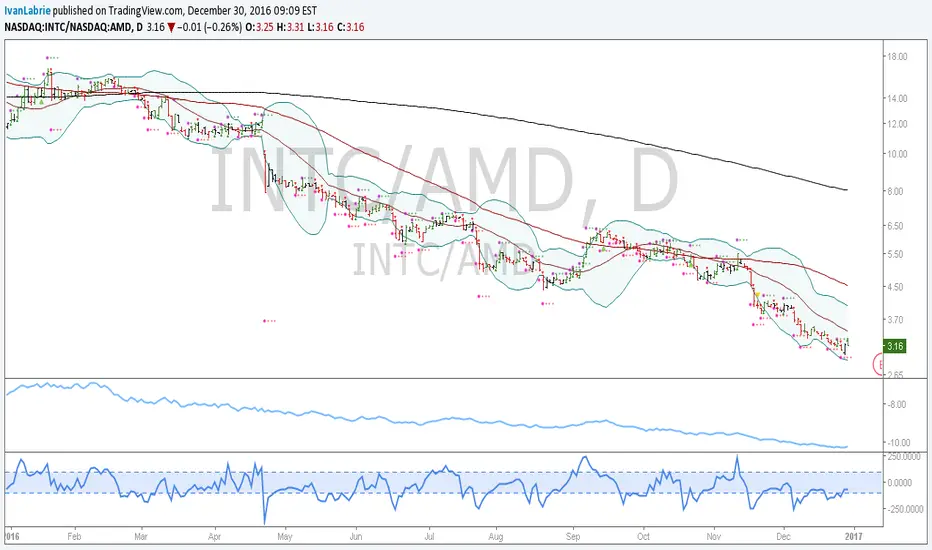Click the yellow down-triangle marker in late November
Image resolution: width=932 pixels, height=550 pixels.
tap(757, 295)
